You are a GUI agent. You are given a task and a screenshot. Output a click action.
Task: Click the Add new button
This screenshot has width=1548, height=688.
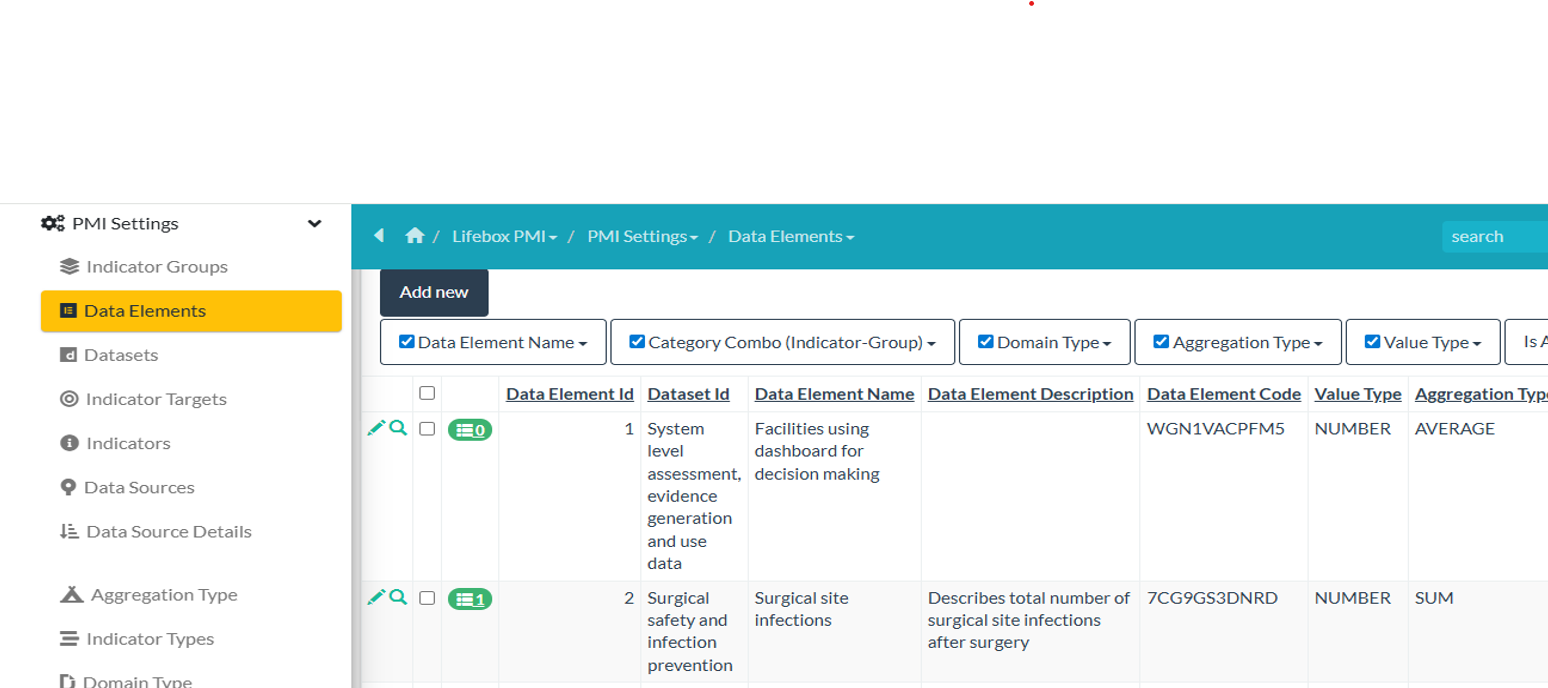(x=434, y=292)
